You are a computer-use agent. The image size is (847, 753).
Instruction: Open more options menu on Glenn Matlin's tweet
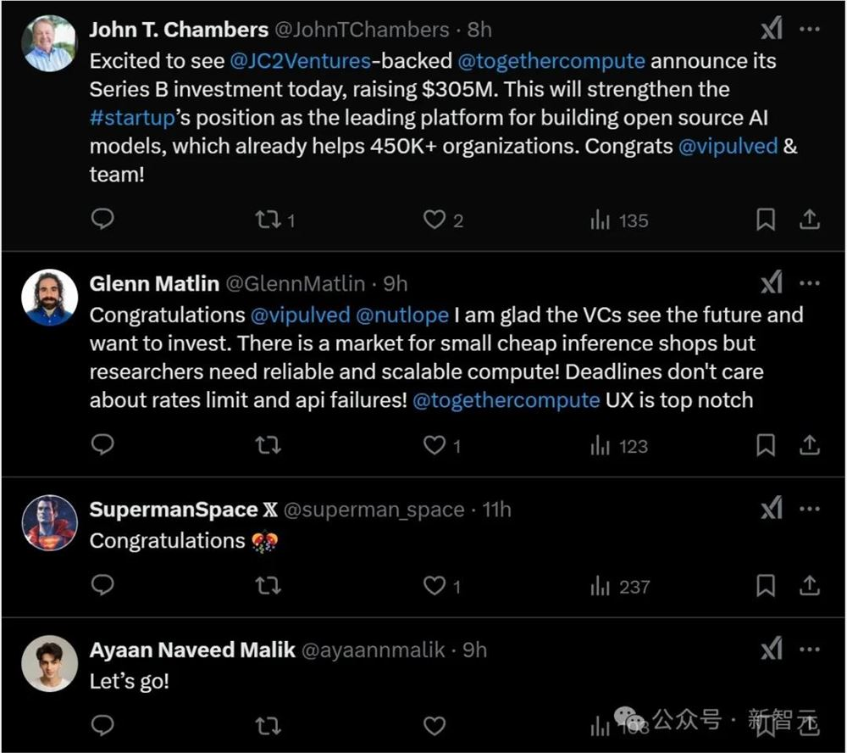tap(809, 284)
